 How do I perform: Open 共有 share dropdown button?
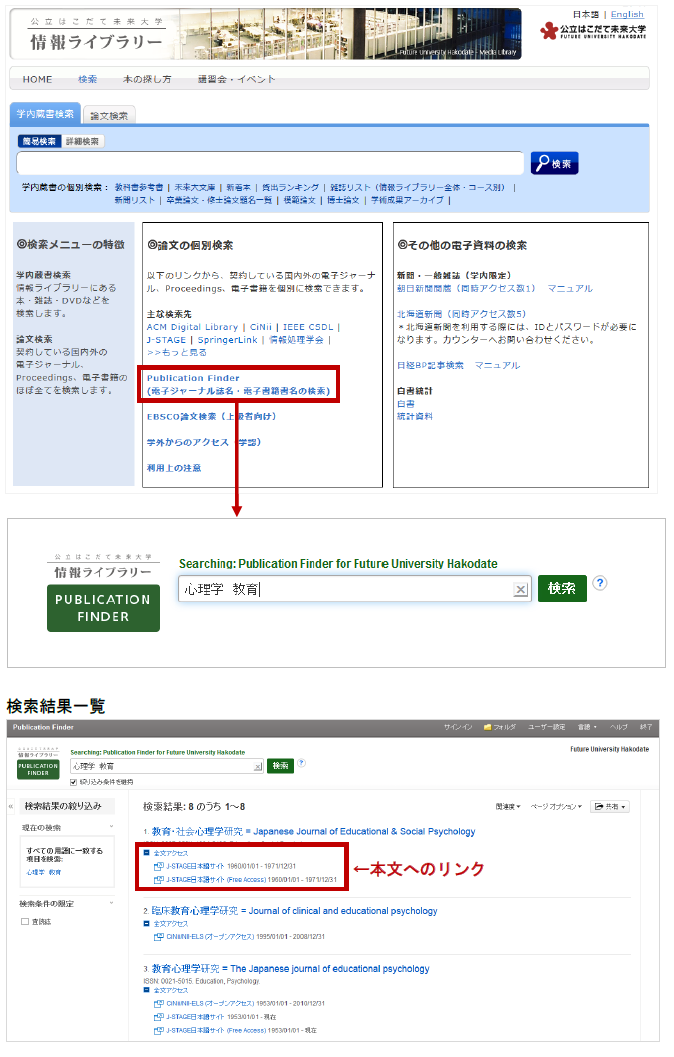coord(610,807)
